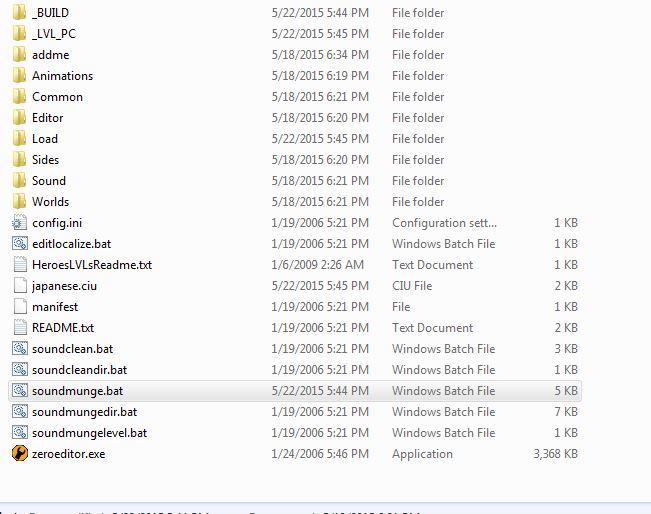
Task: Select the file name soundmunge.bat
Action: [x=78, y=391]
